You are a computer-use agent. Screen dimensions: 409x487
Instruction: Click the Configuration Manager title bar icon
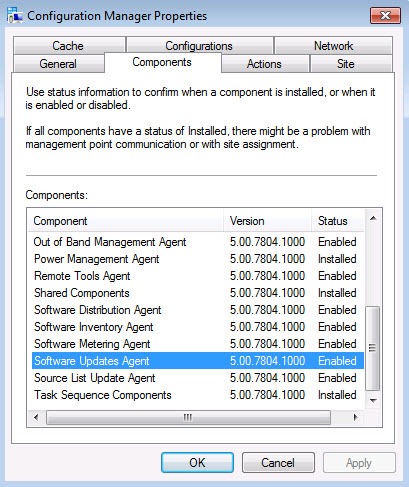15,15
